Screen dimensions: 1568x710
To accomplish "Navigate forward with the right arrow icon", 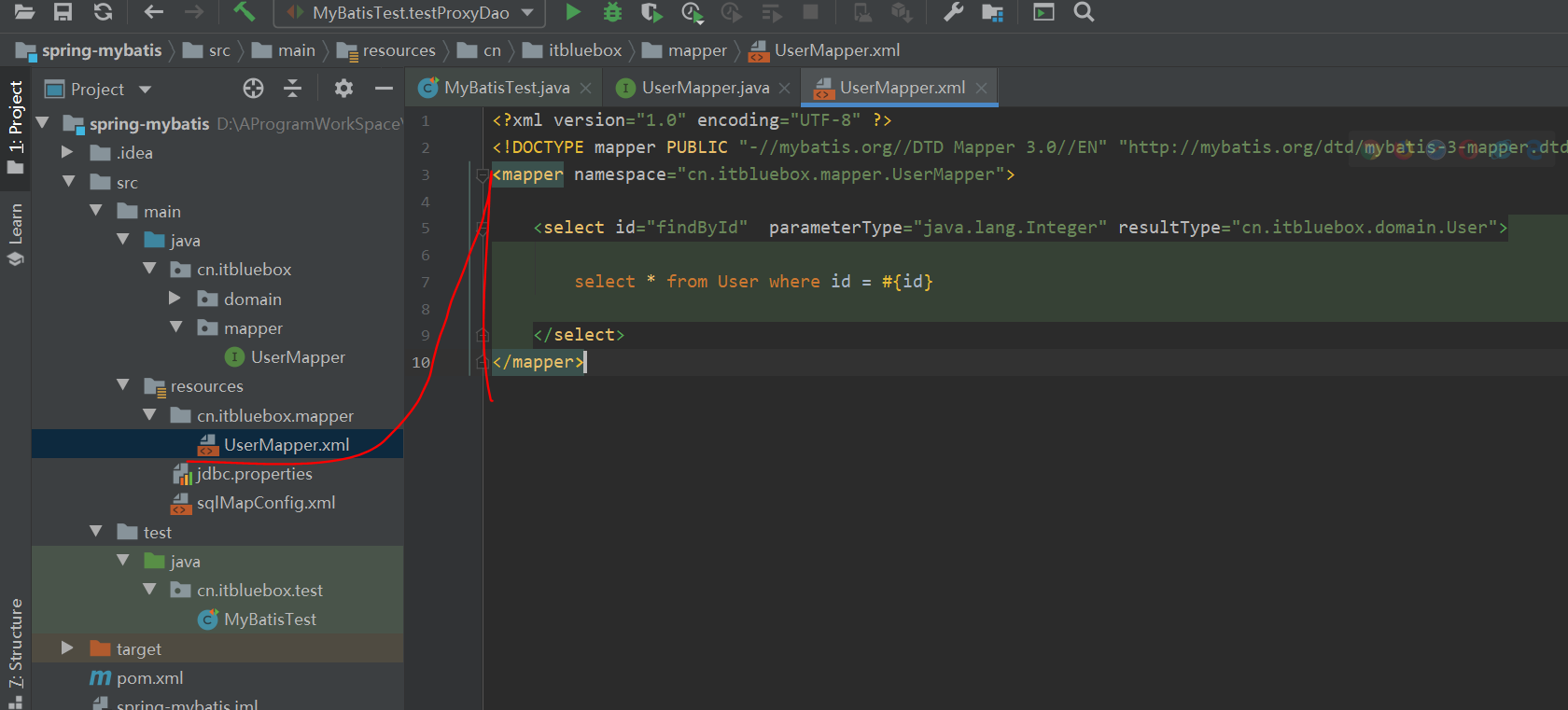I will coord(193,12).
